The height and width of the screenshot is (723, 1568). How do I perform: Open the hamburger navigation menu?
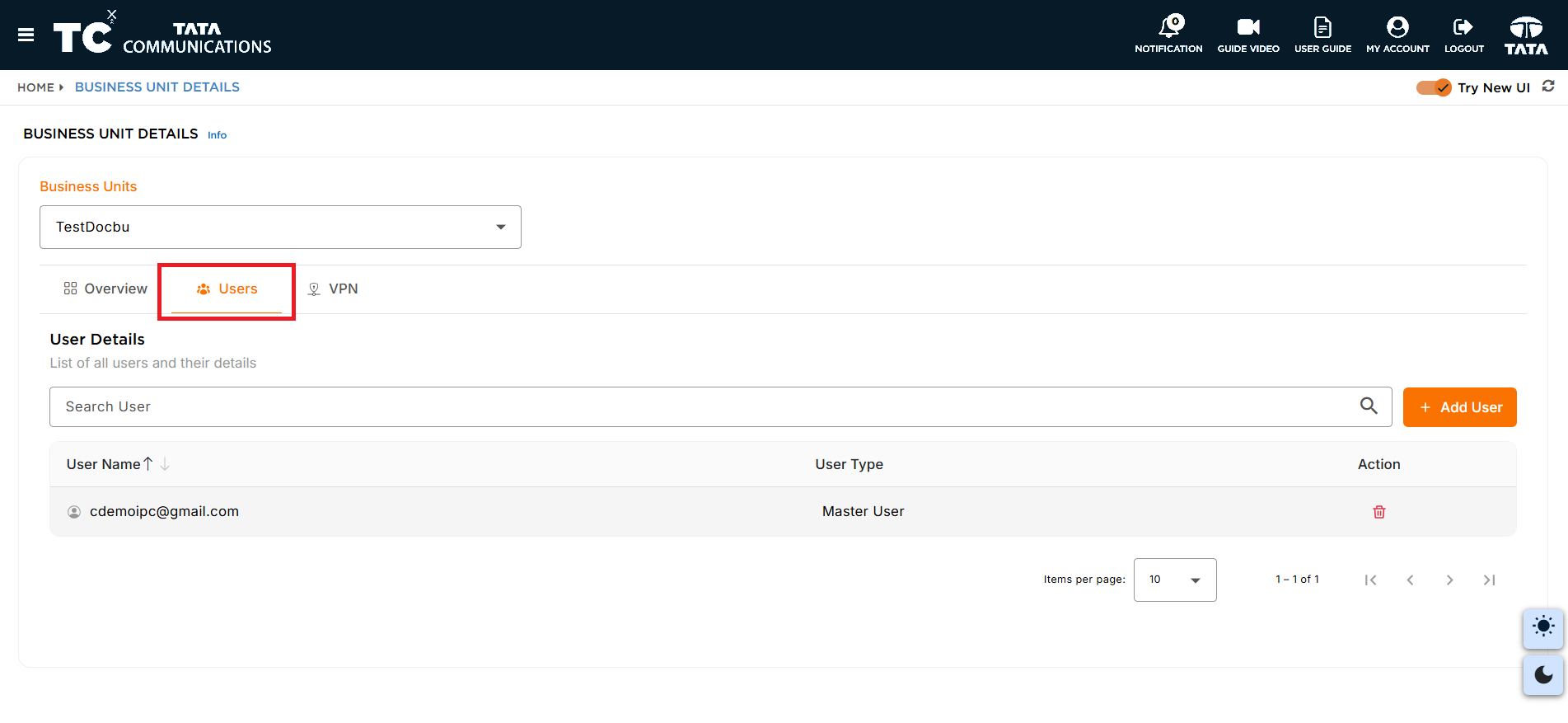pyautogui.click(x=26, y=35)
